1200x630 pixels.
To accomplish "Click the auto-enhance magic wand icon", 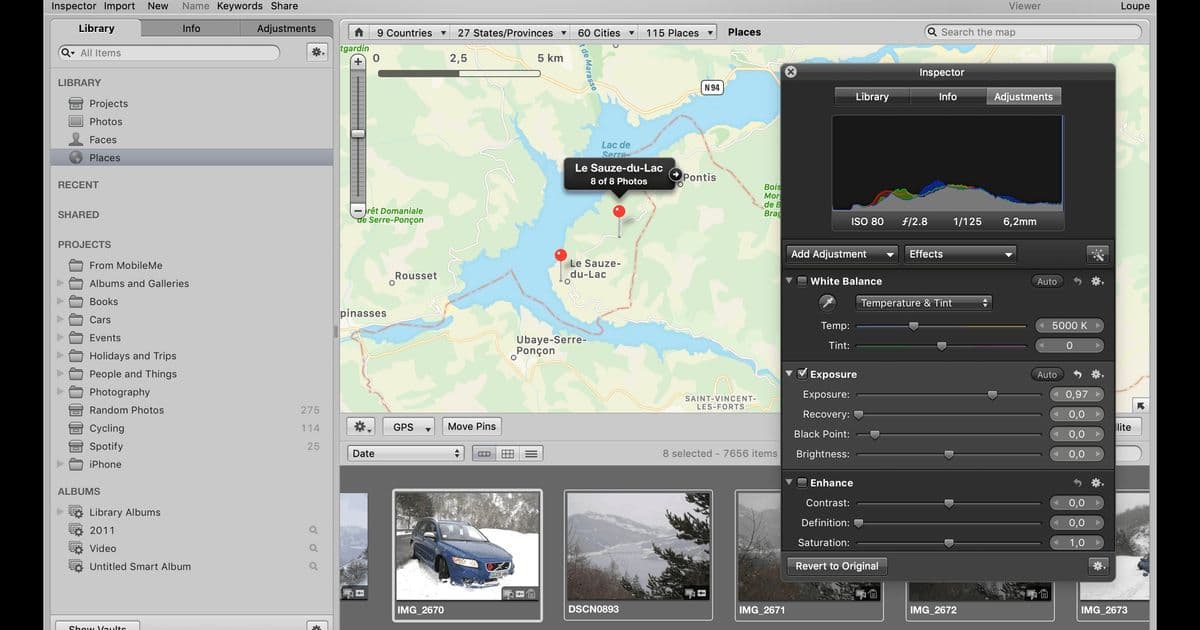I will 1097,253.
